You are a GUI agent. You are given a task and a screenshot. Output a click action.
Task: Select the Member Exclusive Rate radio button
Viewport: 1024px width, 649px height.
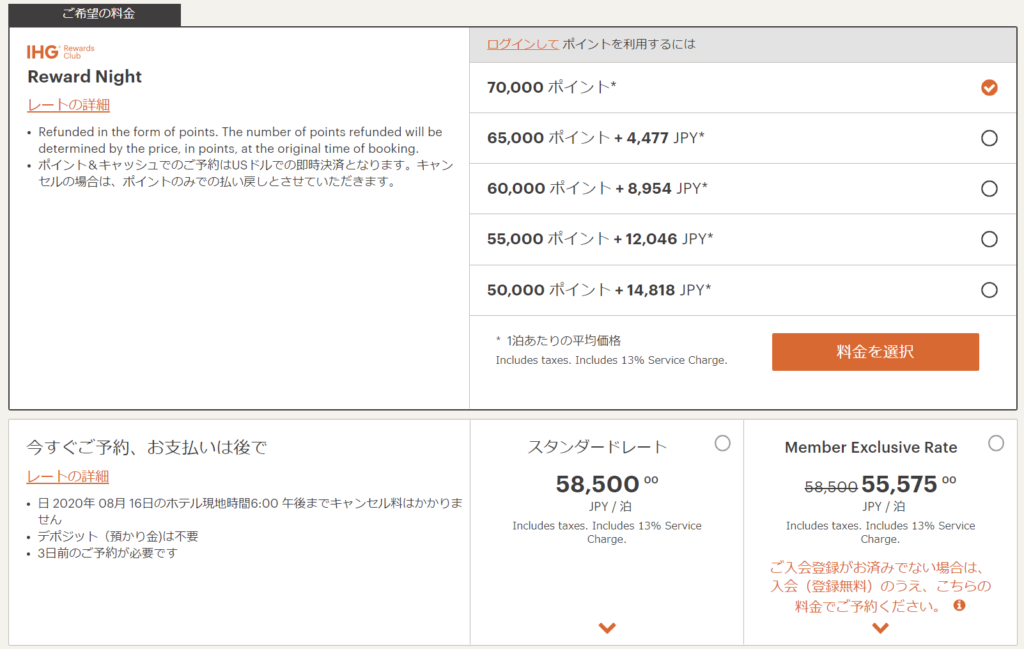(x=996, y=444)
